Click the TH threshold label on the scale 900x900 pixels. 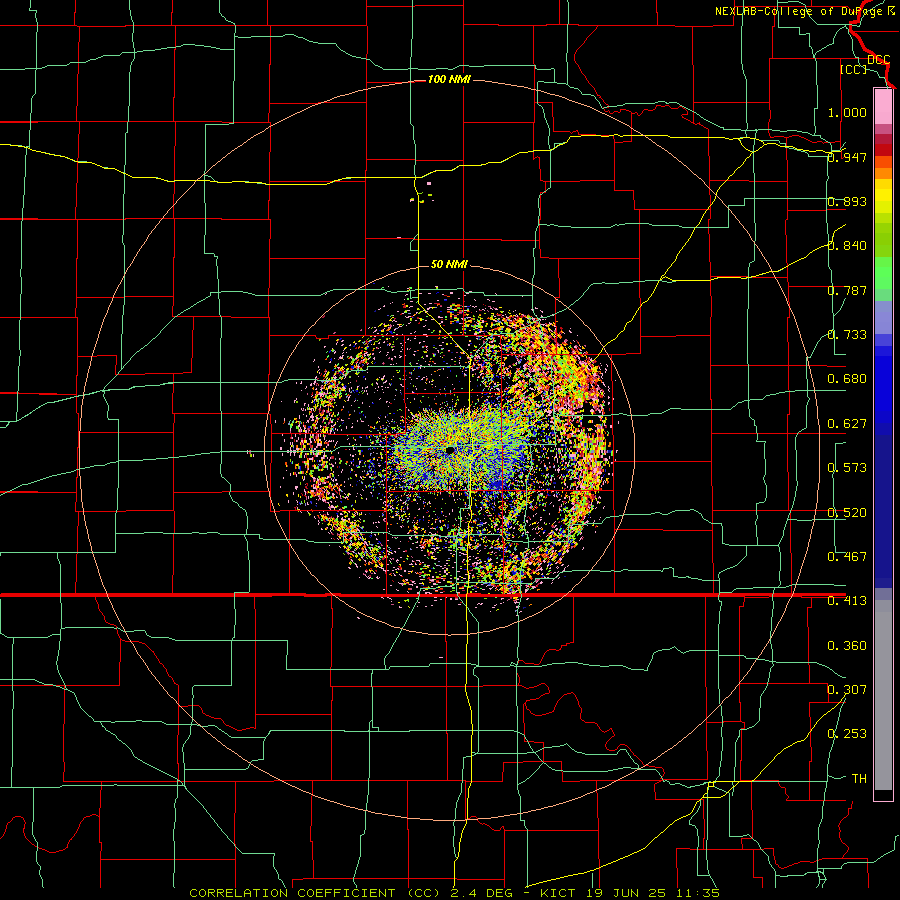[x=859, y=779]
